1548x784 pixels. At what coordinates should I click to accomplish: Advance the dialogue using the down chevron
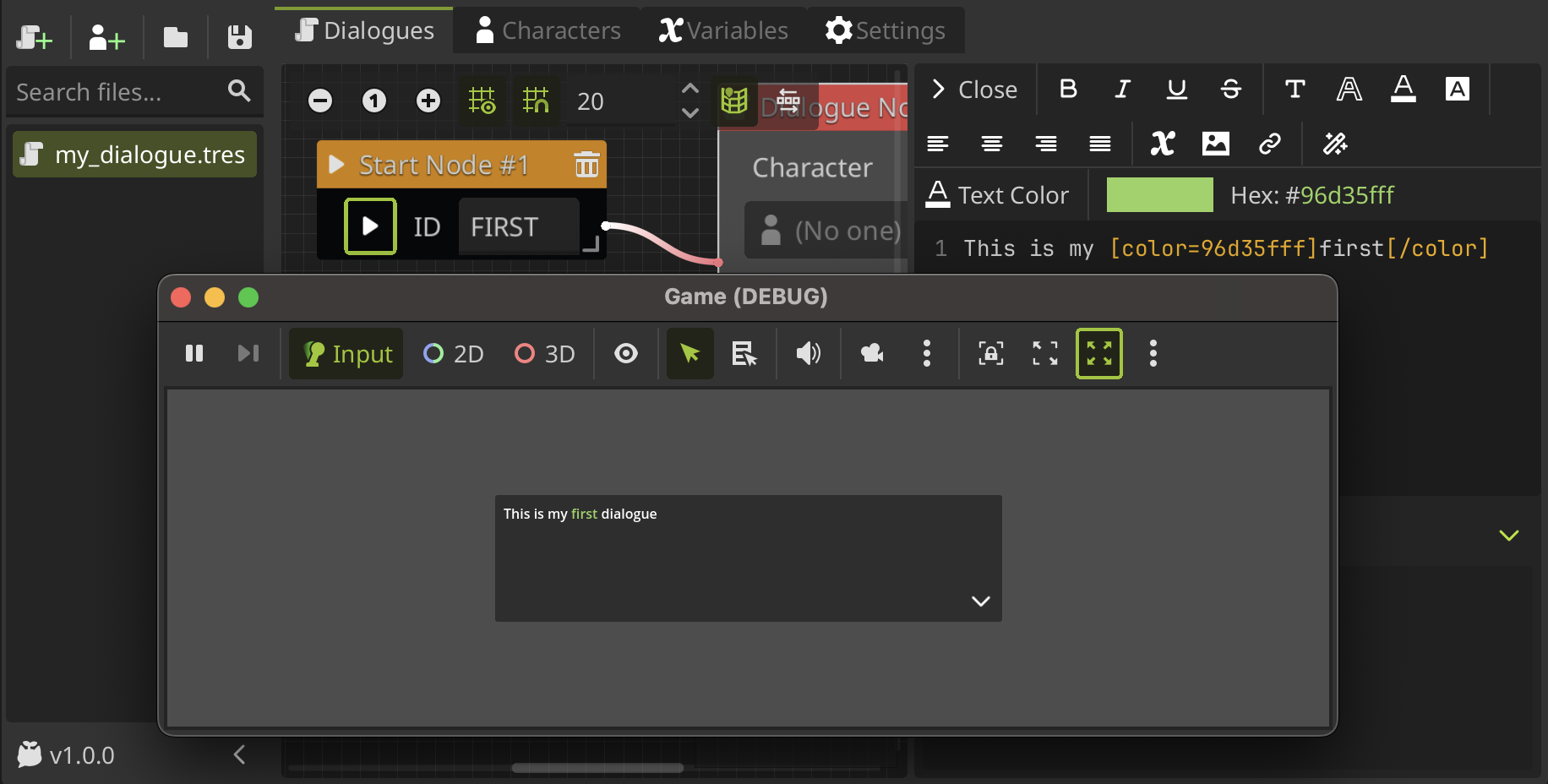[980, 602]
